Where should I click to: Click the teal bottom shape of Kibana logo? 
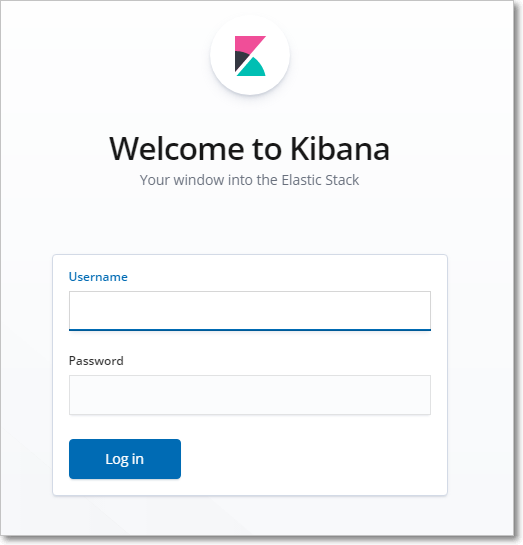click(253, 68)
